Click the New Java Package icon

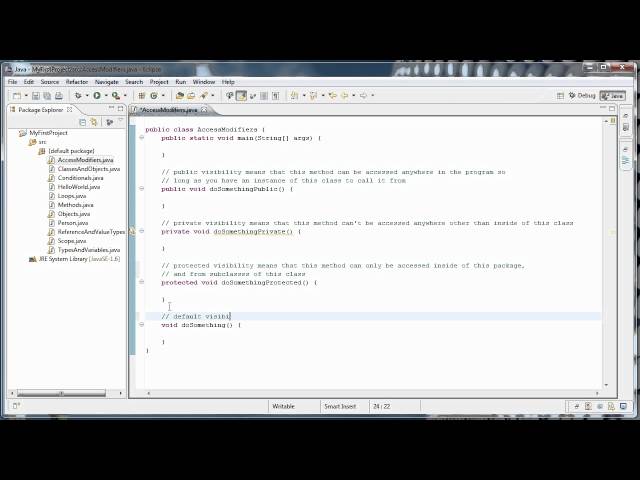pos(142,96)
